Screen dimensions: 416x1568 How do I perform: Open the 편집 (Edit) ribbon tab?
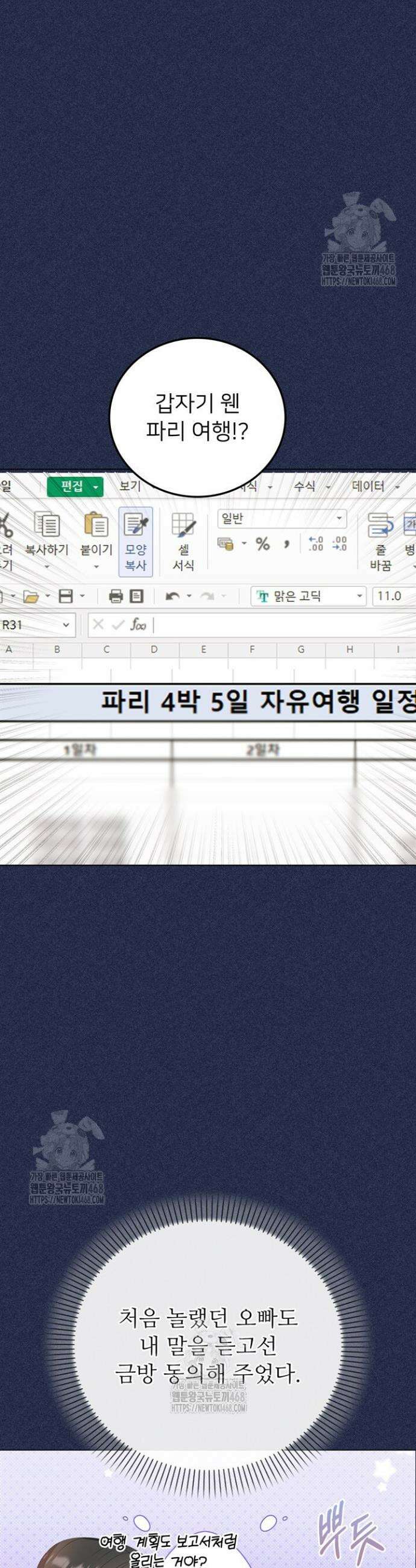coord(75,486)
